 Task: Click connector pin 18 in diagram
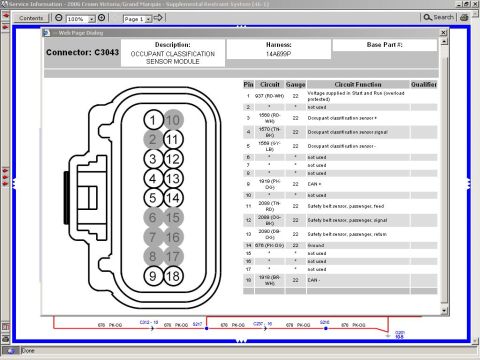[173, 276]
